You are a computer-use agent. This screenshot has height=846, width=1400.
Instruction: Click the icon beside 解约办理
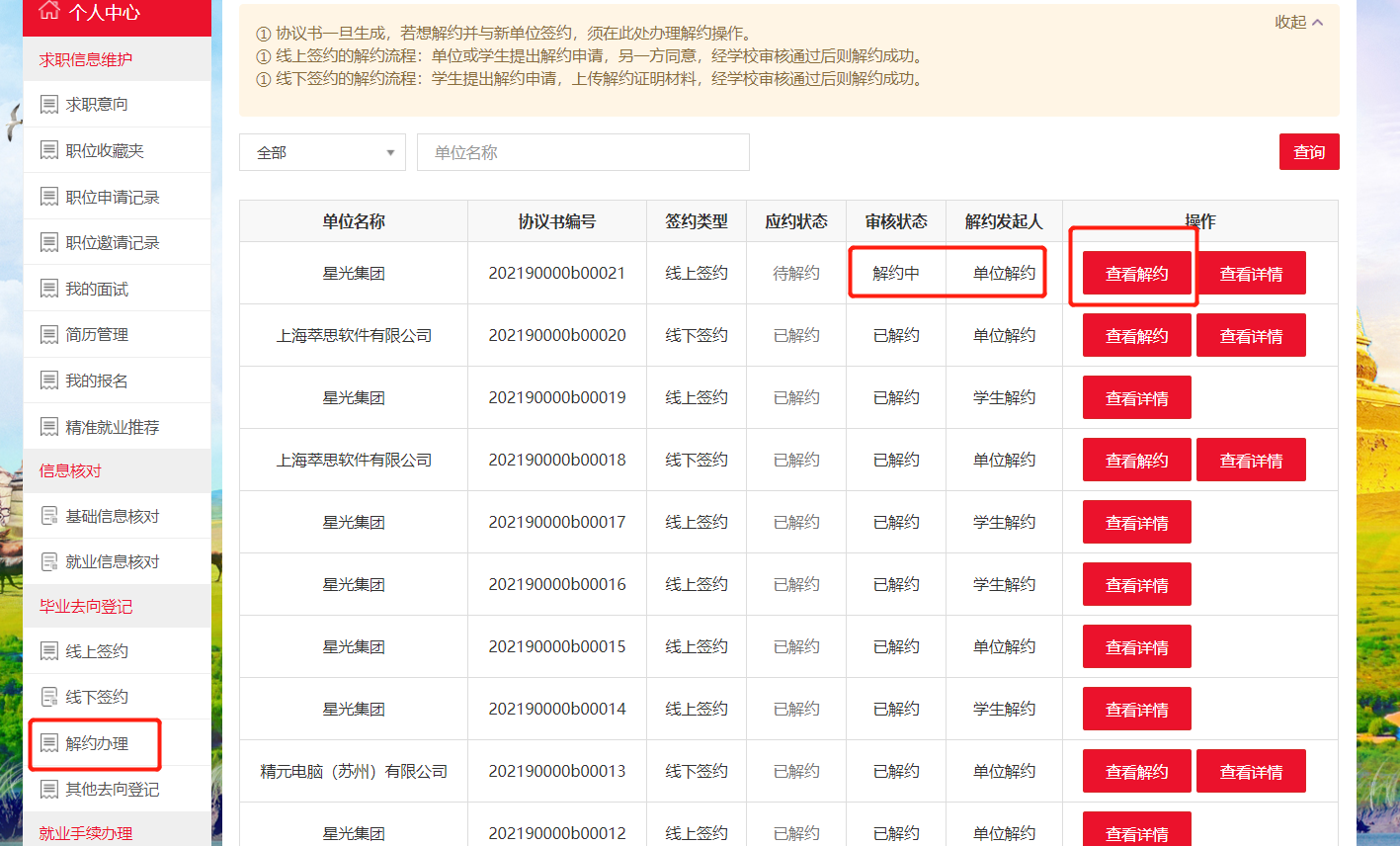tap(48, 743)
